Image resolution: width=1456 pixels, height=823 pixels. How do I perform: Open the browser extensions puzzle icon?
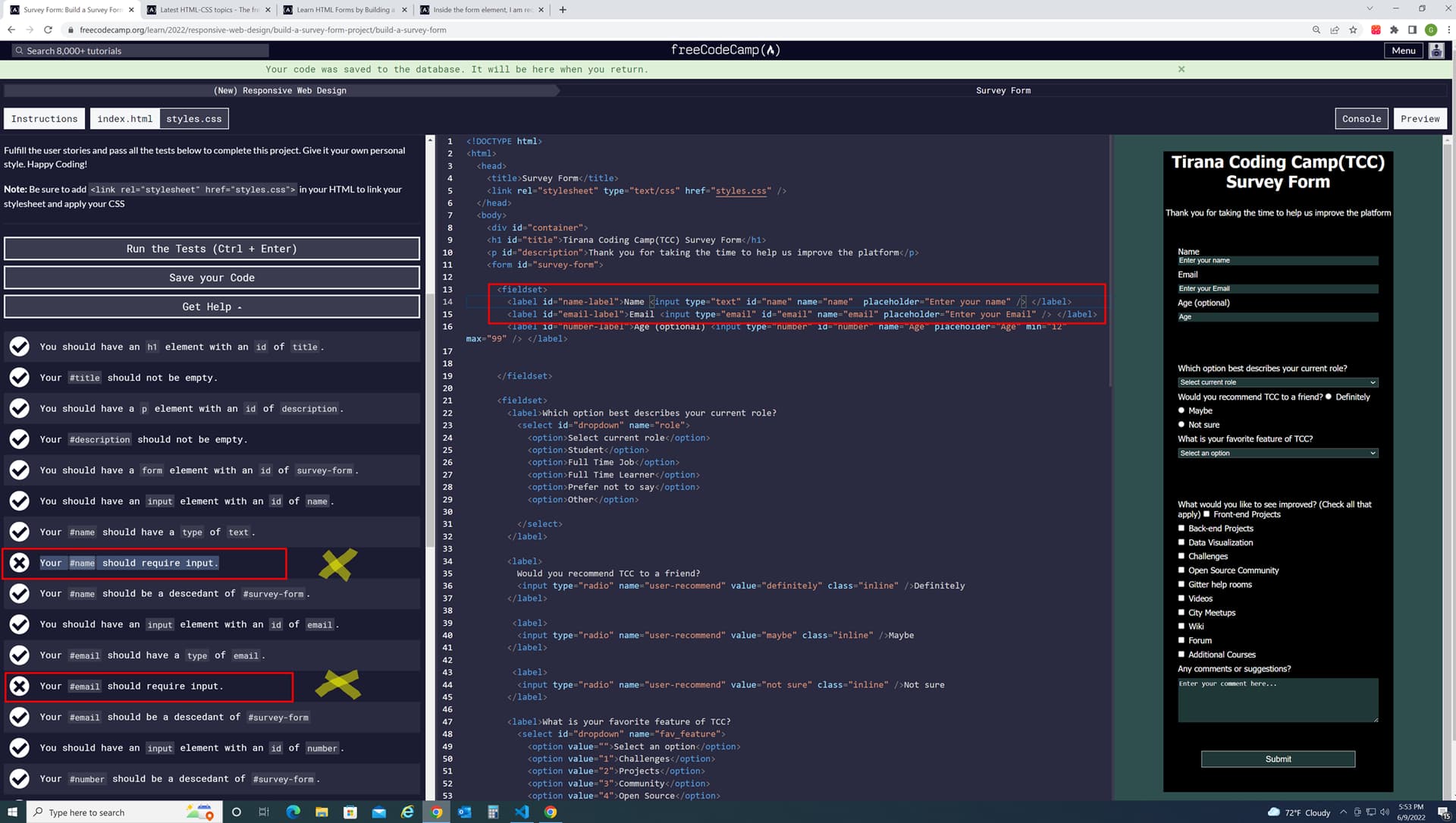point(1394,30)
